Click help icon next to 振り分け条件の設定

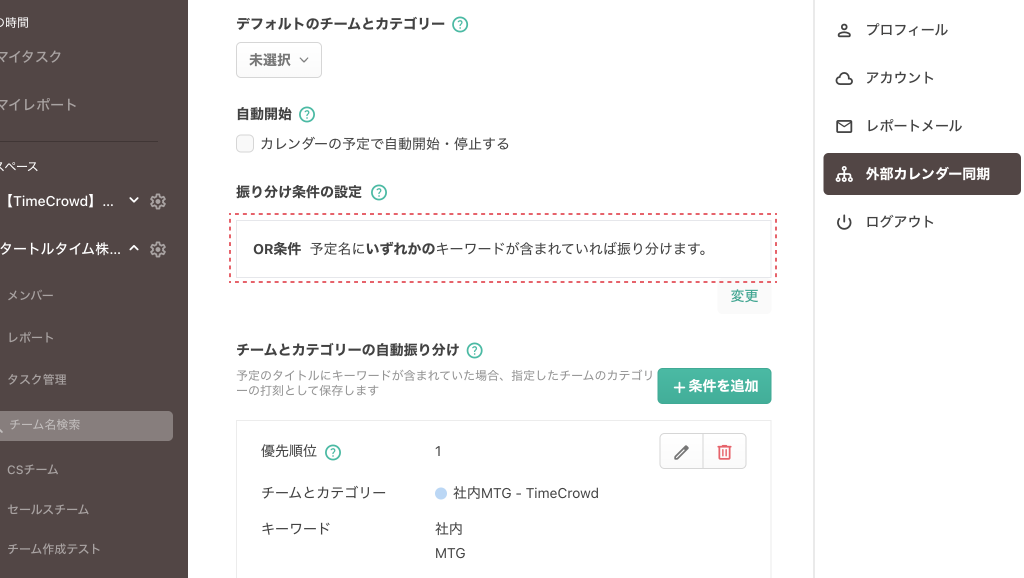click(x=379, y=192)
